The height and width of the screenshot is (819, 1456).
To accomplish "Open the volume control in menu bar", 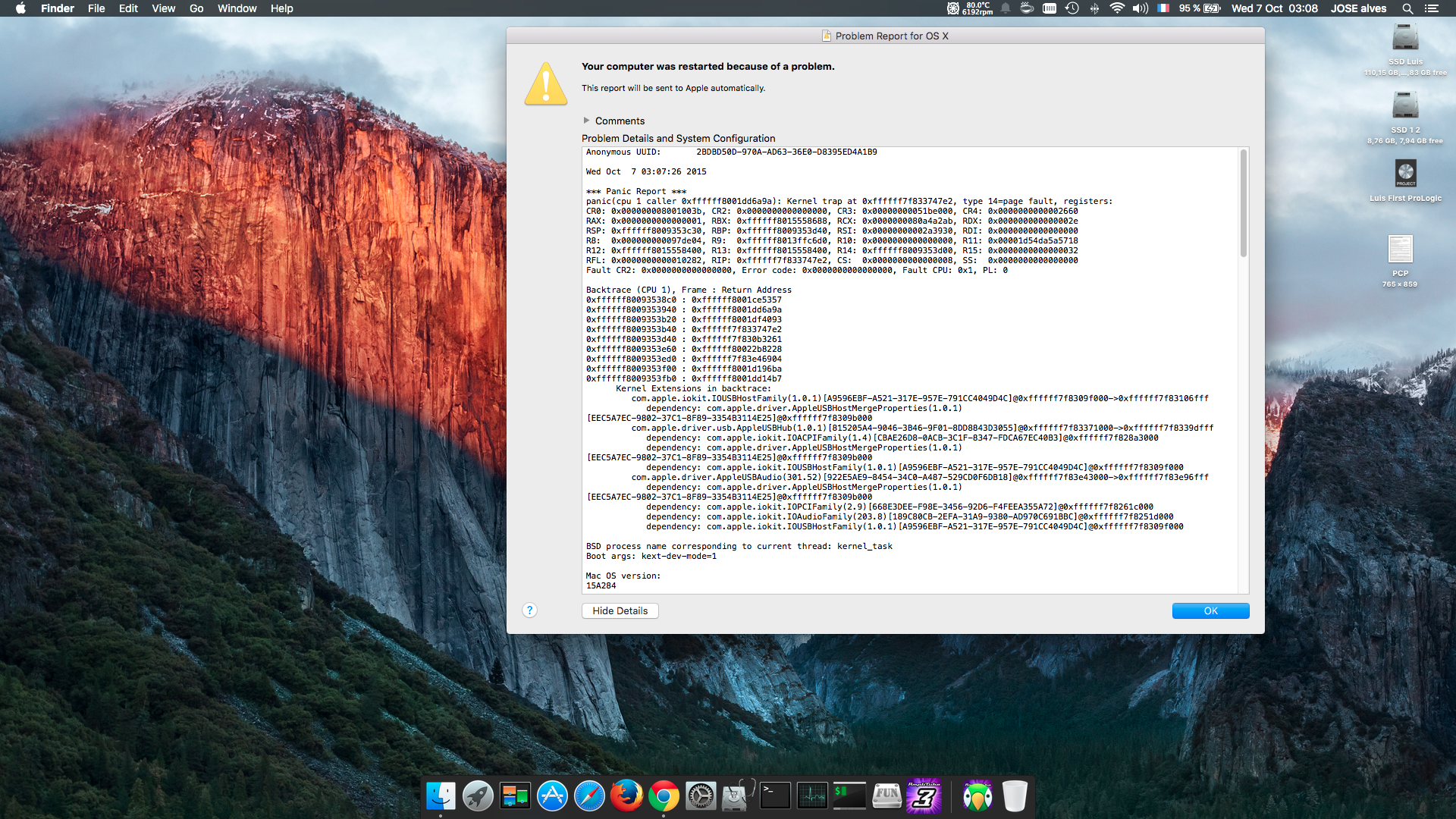I will pyautogui.click(x=1140, y=8).
